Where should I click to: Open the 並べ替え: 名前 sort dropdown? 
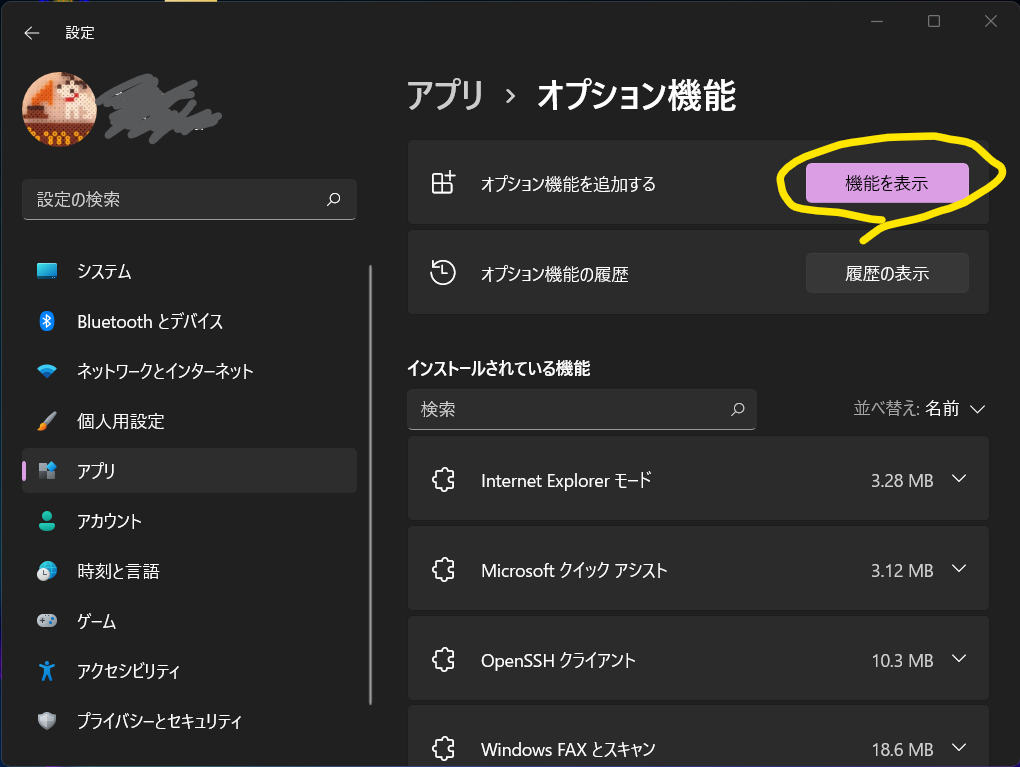tap(920, 409)
